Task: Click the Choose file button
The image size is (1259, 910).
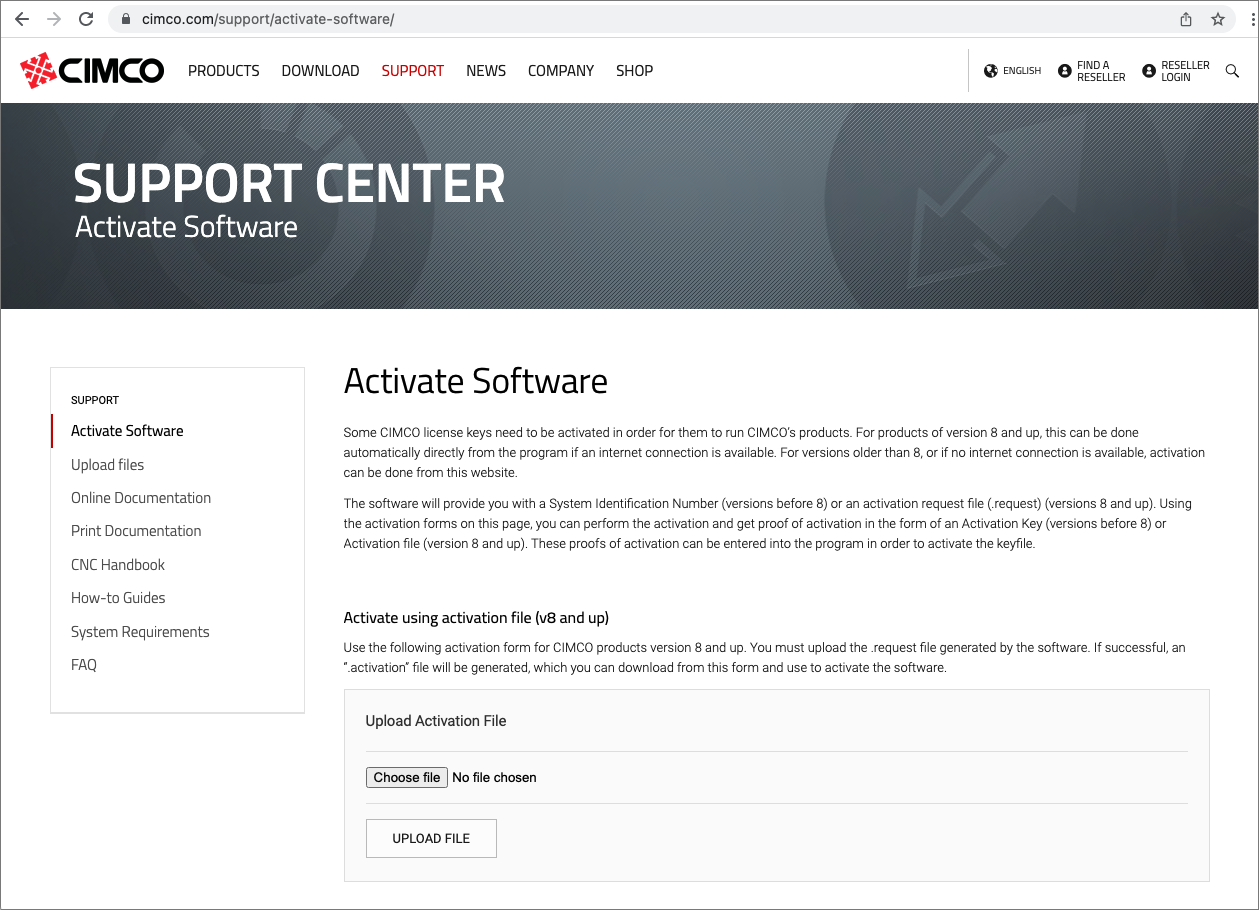Action: [x=406, y=777]
